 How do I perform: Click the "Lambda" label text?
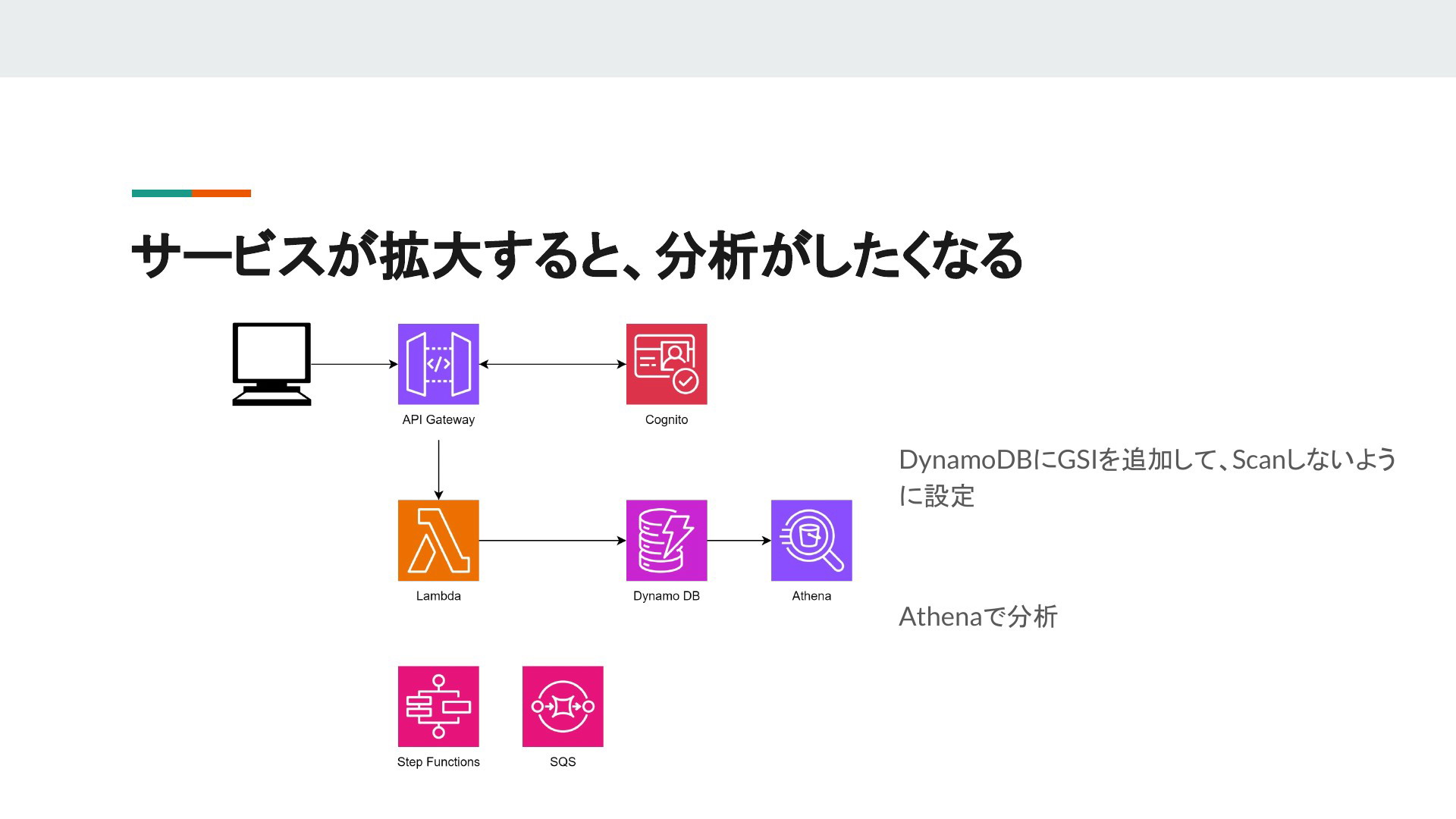click(438, 596)
